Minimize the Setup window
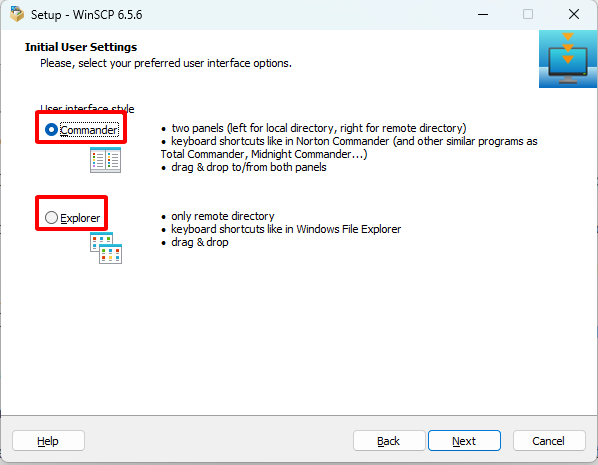 click(483, 14)
